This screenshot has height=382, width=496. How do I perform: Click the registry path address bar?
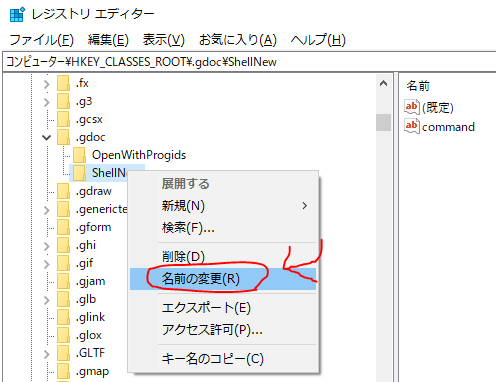[x=249, y=62]
